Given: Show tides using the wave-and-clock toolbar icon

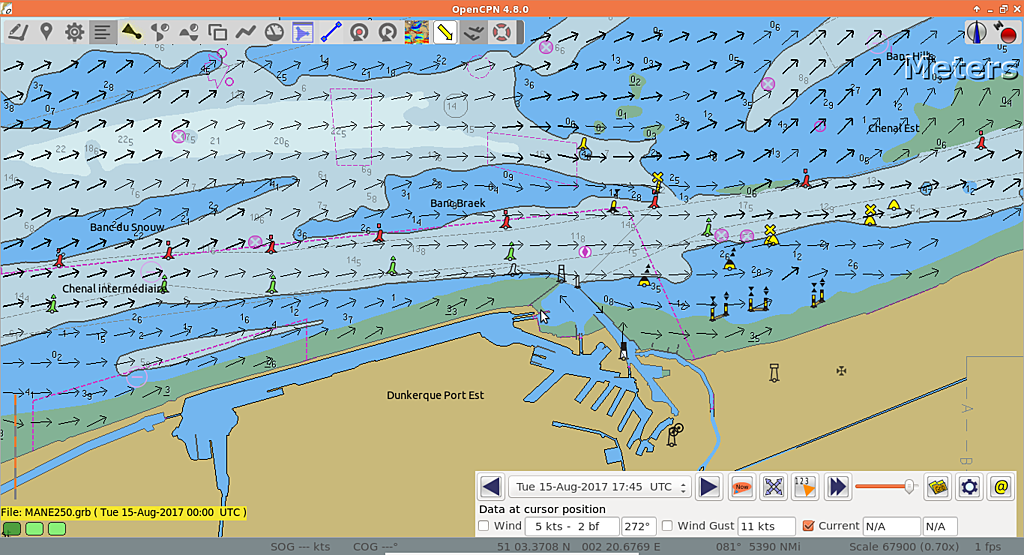Looking at the screenshot, I should (x=189, y=31).
